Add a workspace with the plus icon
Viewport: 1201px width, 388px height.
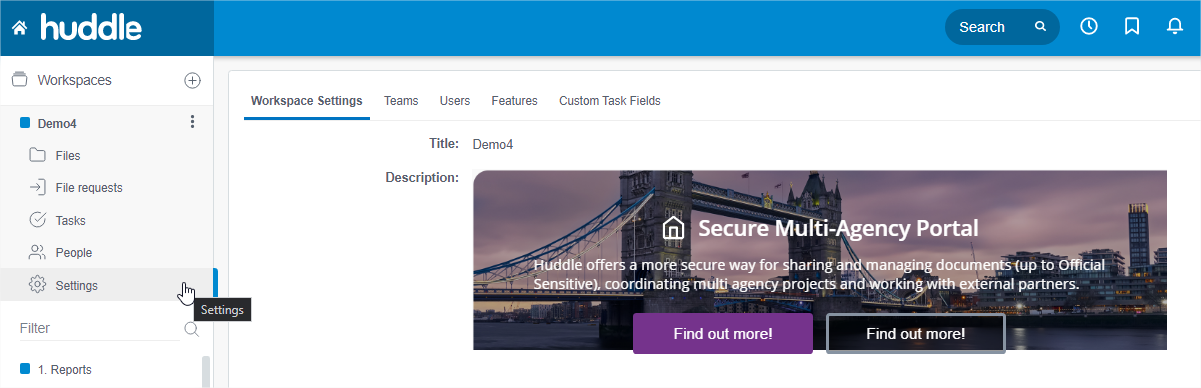[193, 80]
